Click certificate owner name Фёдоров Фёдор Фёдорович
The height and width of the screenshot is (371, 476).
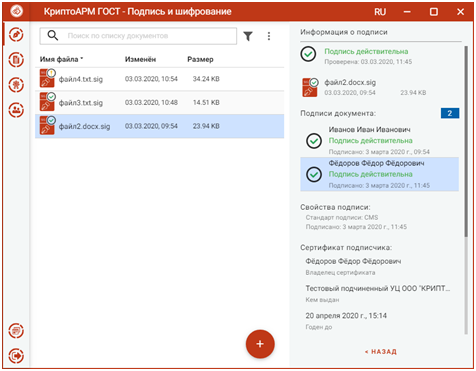(x=353, y=261)
